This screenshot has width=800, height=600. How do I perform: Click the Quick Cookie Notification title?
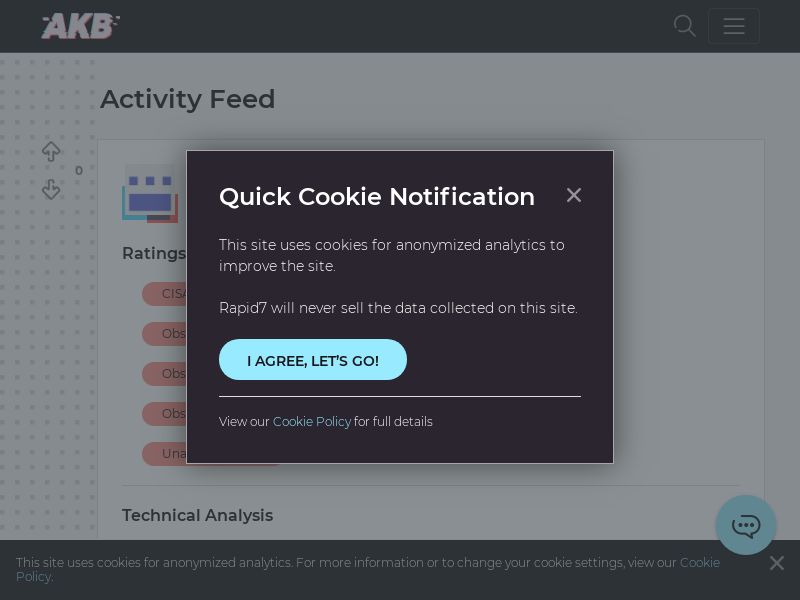pyautogui.click(x=377, y=196)
